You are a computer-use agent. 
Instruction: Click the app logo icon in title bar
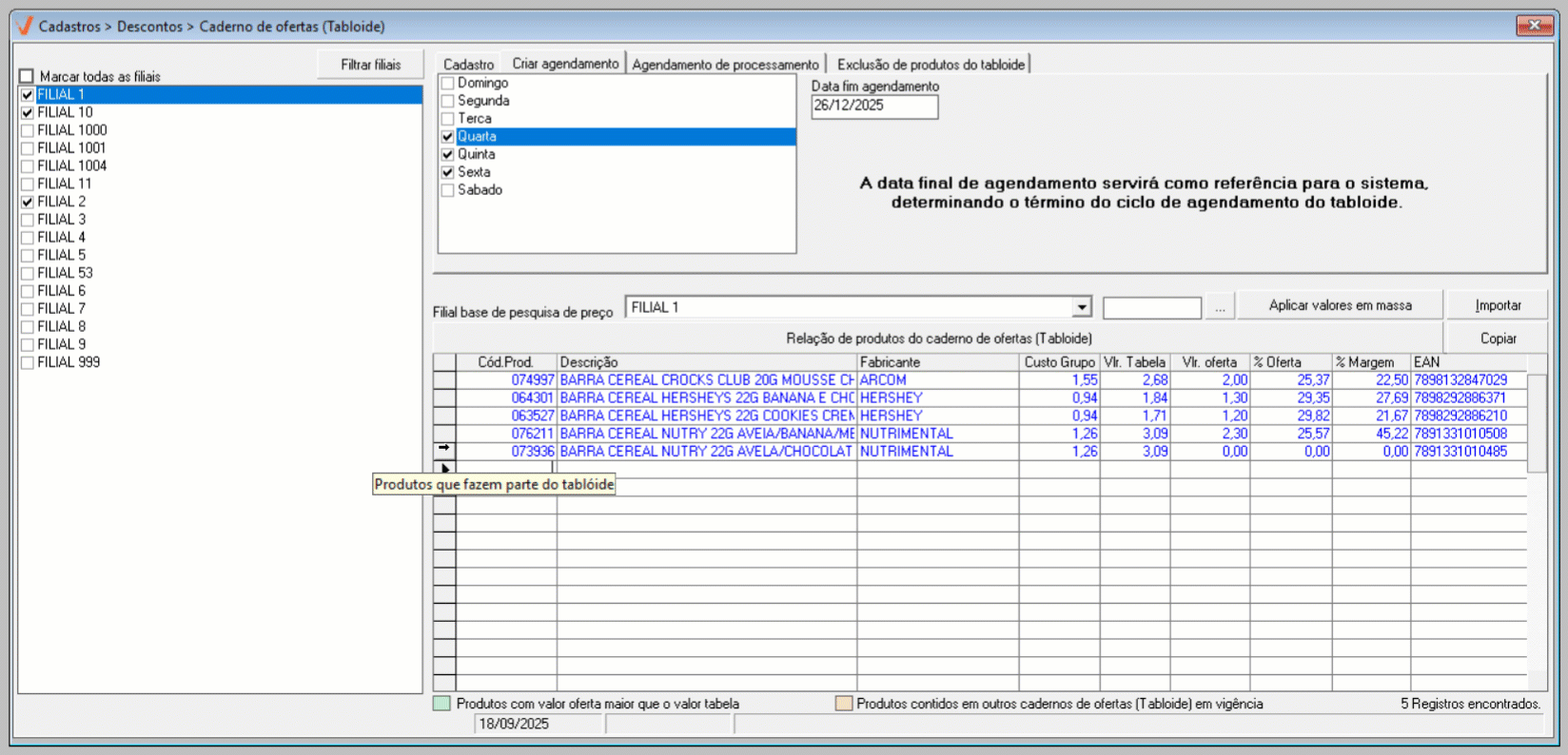(x=25, y=26)
